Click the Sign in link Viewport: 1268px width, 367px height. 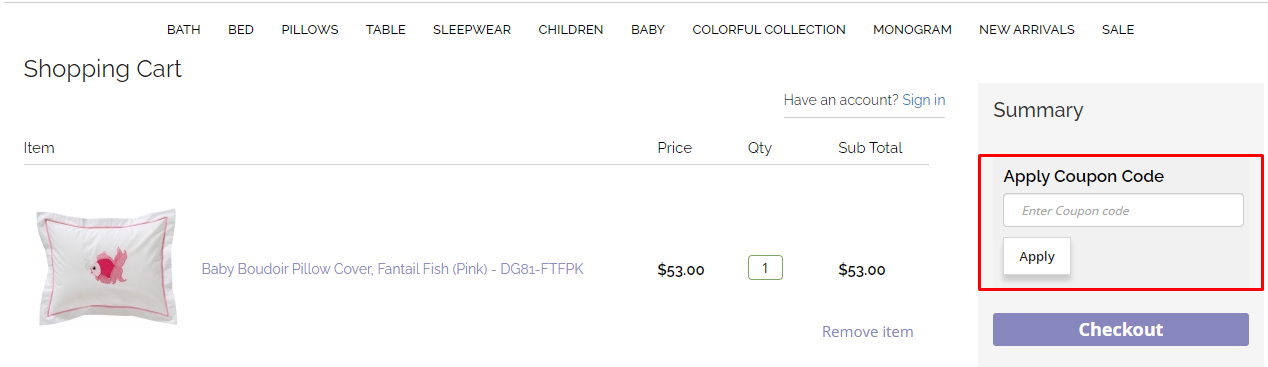click(924, 100)
